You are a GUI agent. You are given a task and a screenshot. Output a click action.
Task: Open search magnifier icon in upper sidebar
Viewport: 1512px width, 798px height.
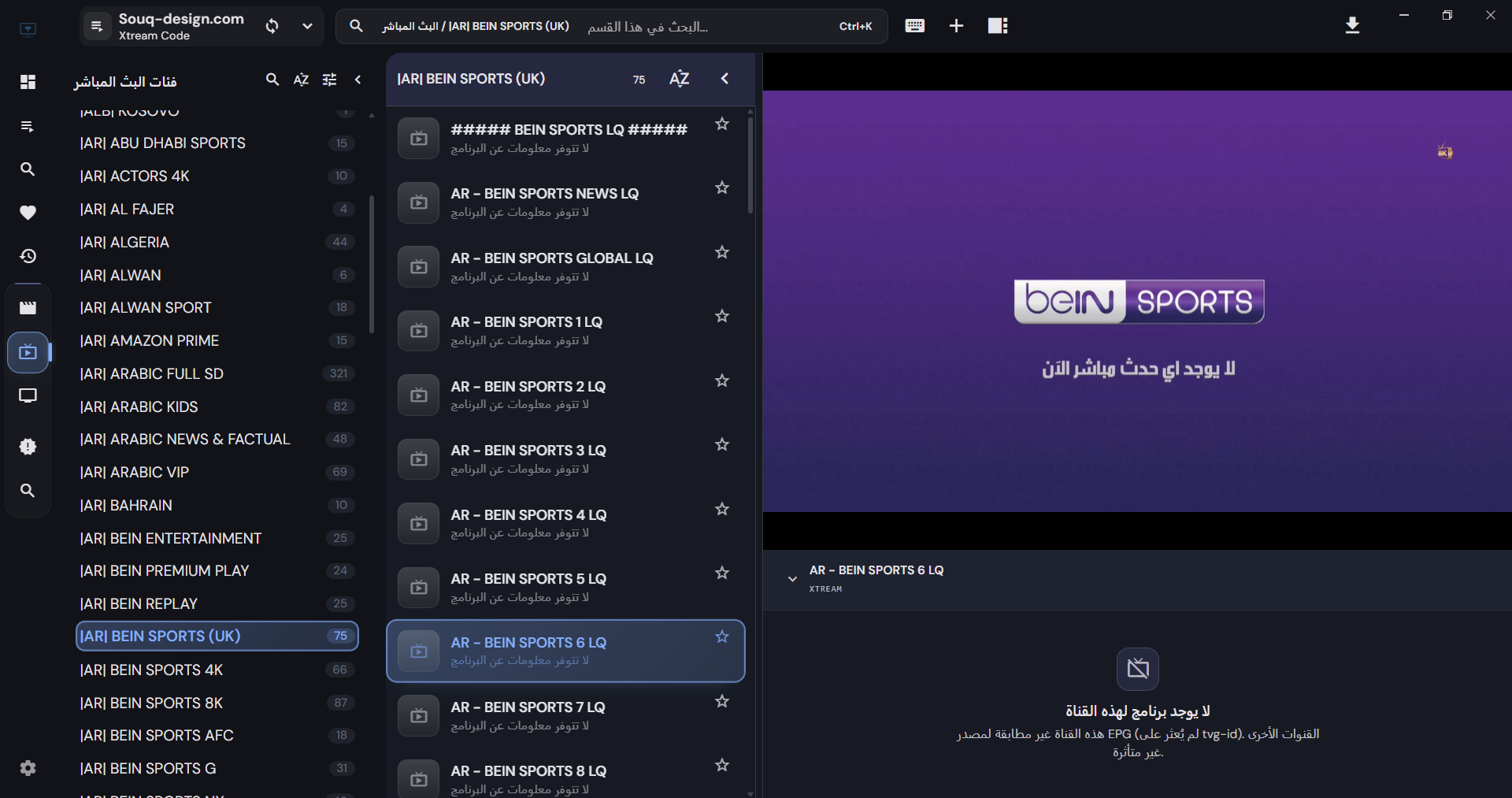[28, 169]
